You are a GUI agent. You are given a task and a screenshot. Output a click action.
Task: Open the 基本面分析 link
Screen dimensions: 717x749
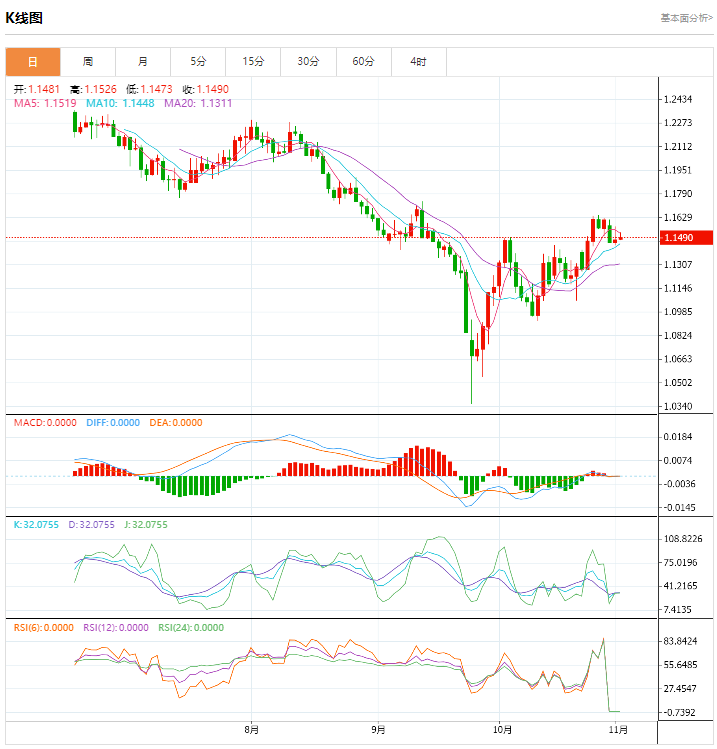tap(686, 18)
